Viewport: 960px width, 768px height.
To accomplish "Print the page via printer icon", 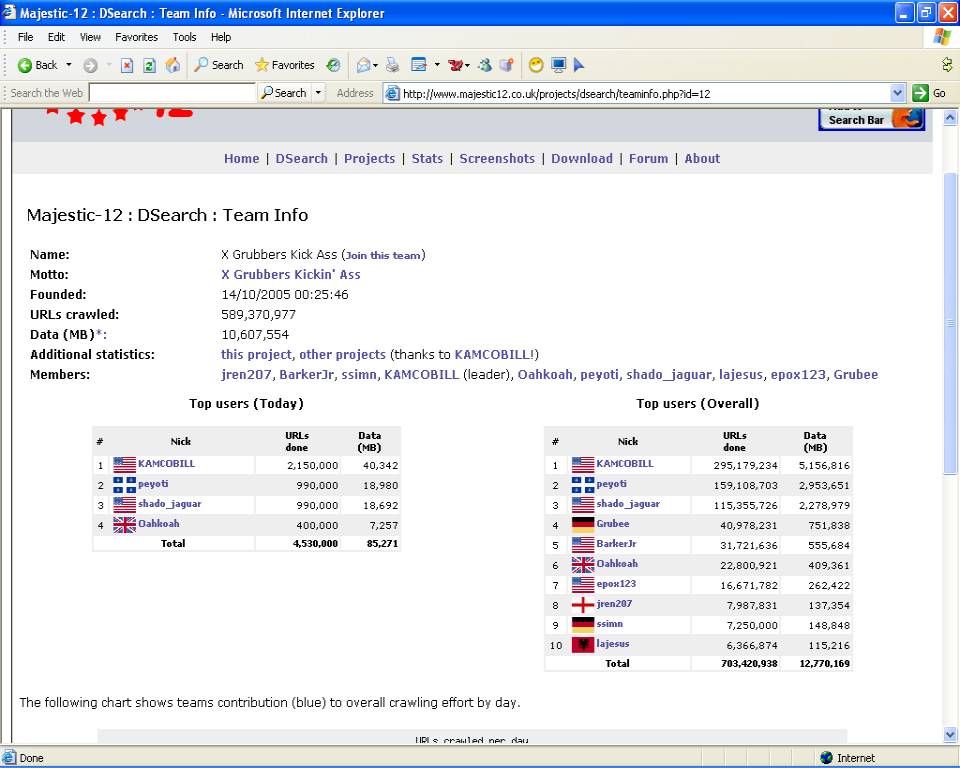I will pos(392,65).
